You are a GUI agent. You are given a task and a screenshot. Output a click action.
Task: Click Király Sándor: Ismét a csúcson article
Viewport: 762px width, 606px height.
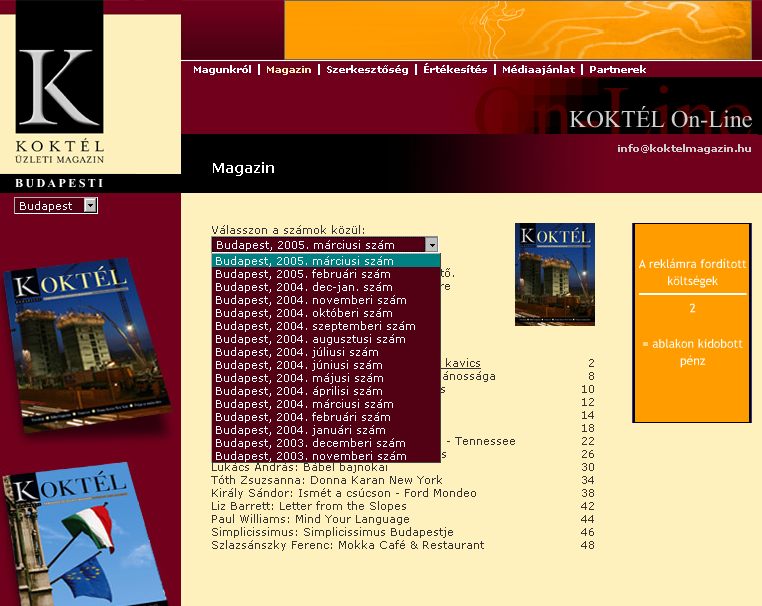[x=344, y=493]
